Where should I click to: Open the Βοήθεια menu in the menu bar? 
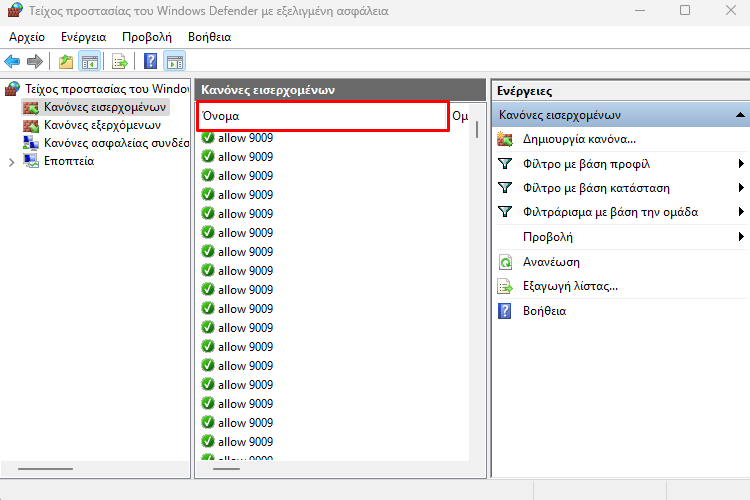tap(210, 37)
